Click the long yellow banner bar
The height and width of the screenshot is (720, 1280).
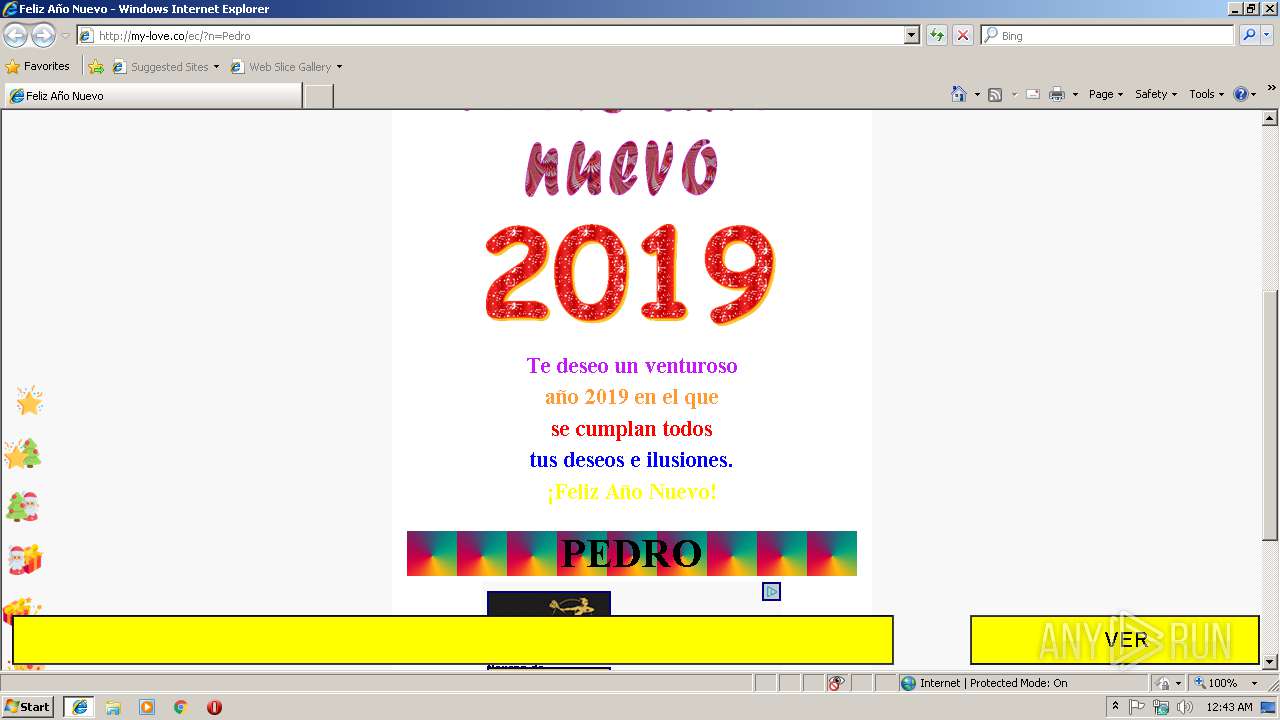click(x=453, y=640)
